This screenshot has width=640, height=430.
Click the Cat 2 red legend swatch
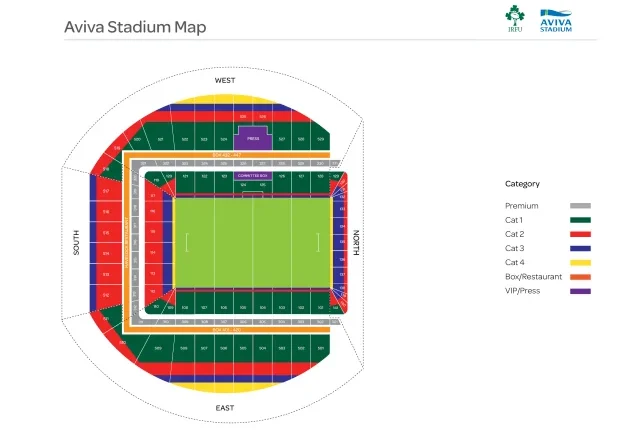579,233
